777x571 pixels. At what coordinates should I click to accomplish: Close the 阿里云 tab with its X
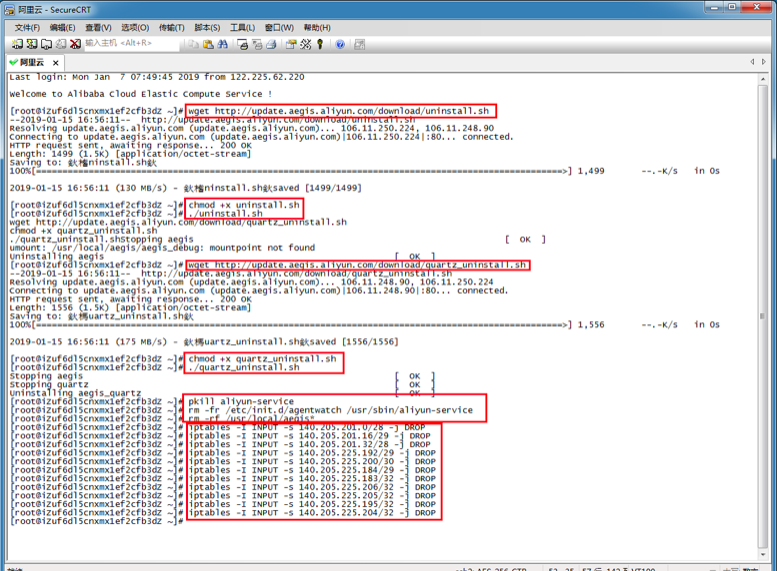tap(57, 62)
